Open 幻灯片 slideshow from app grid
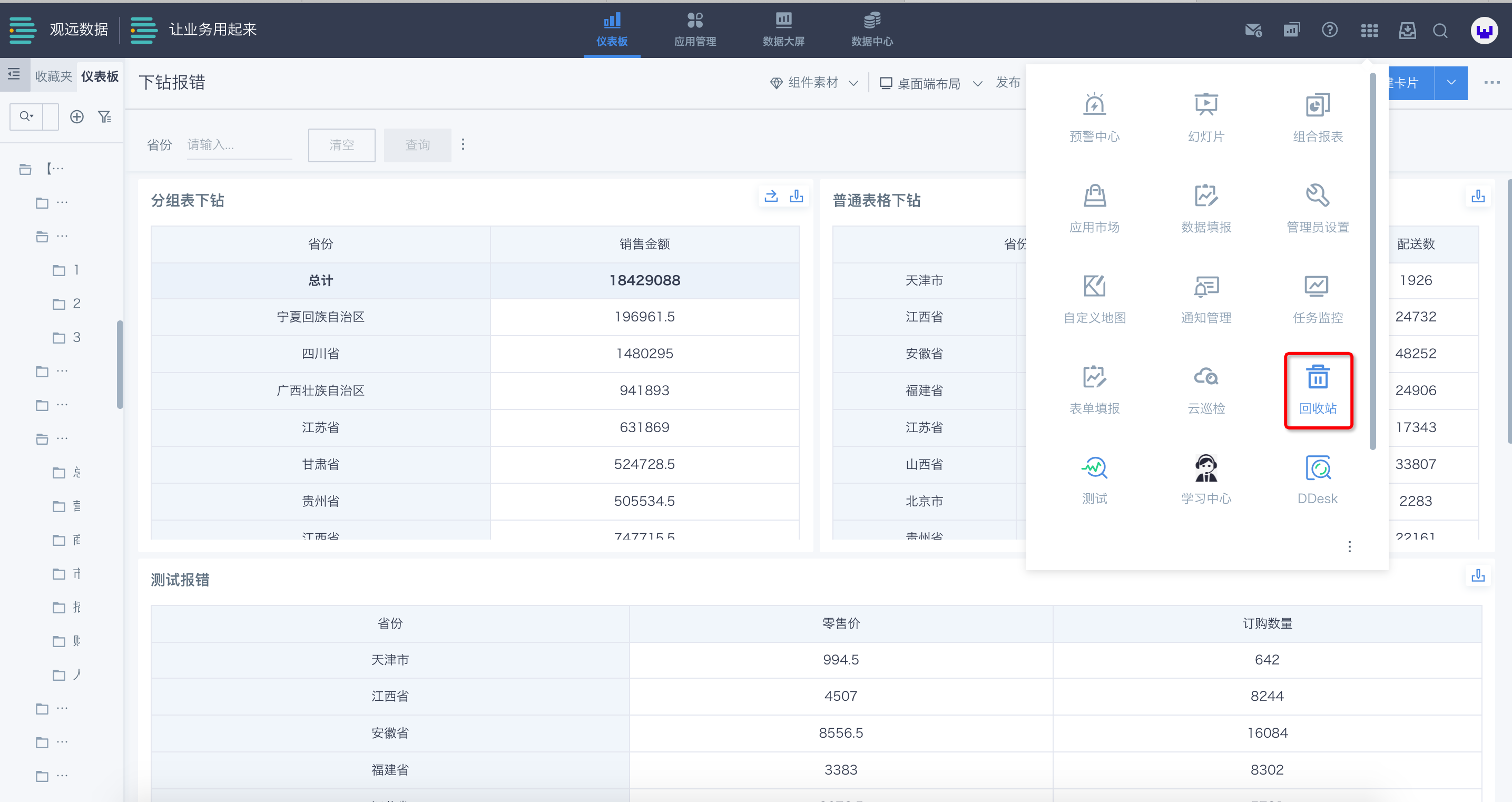 tap(1205, 118)
